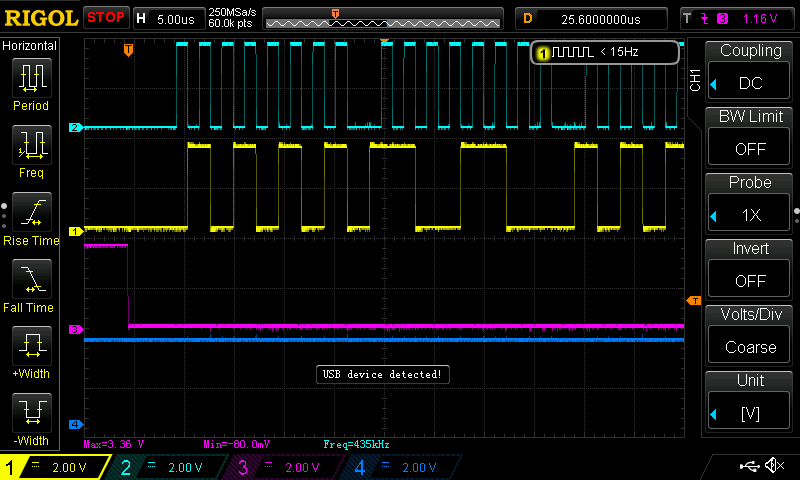Screen dimensions: 800x480
Task: Click the trigger level 1.16 V readout
Action: (760, 19)
